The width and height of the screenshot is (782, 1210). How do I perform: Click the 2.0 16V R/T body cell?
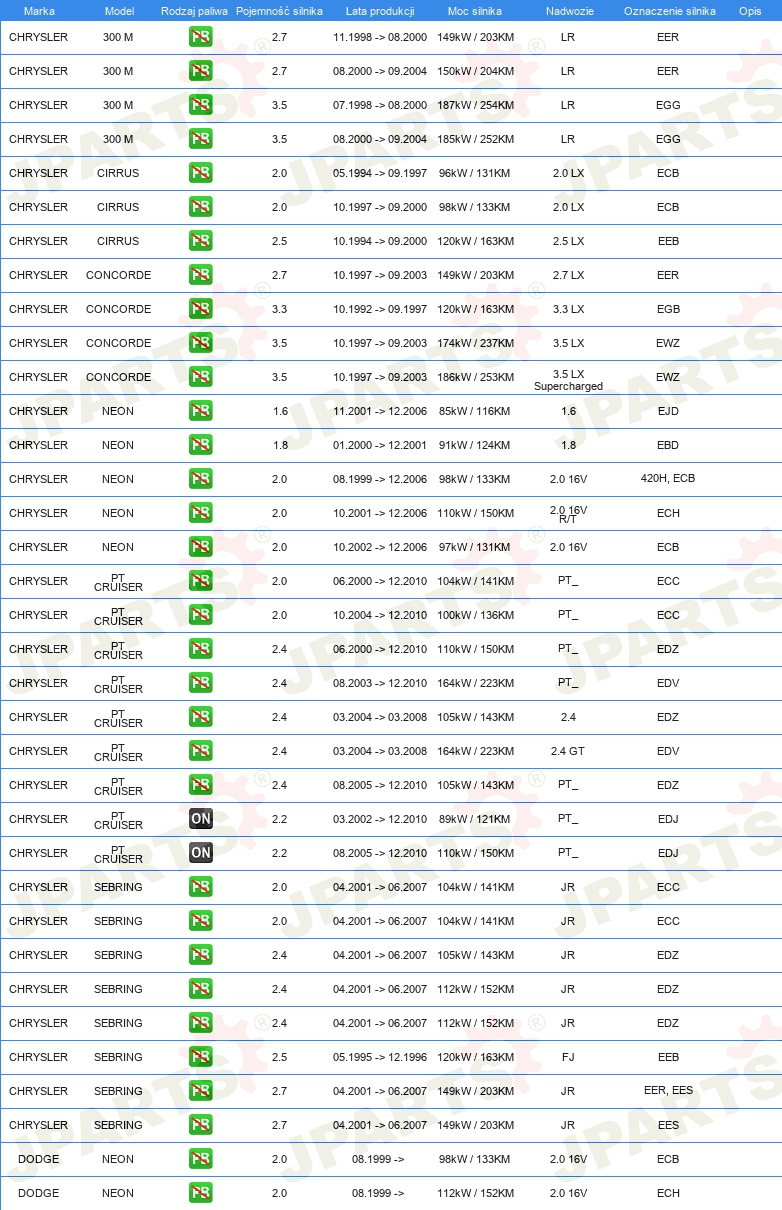[568, 514]
